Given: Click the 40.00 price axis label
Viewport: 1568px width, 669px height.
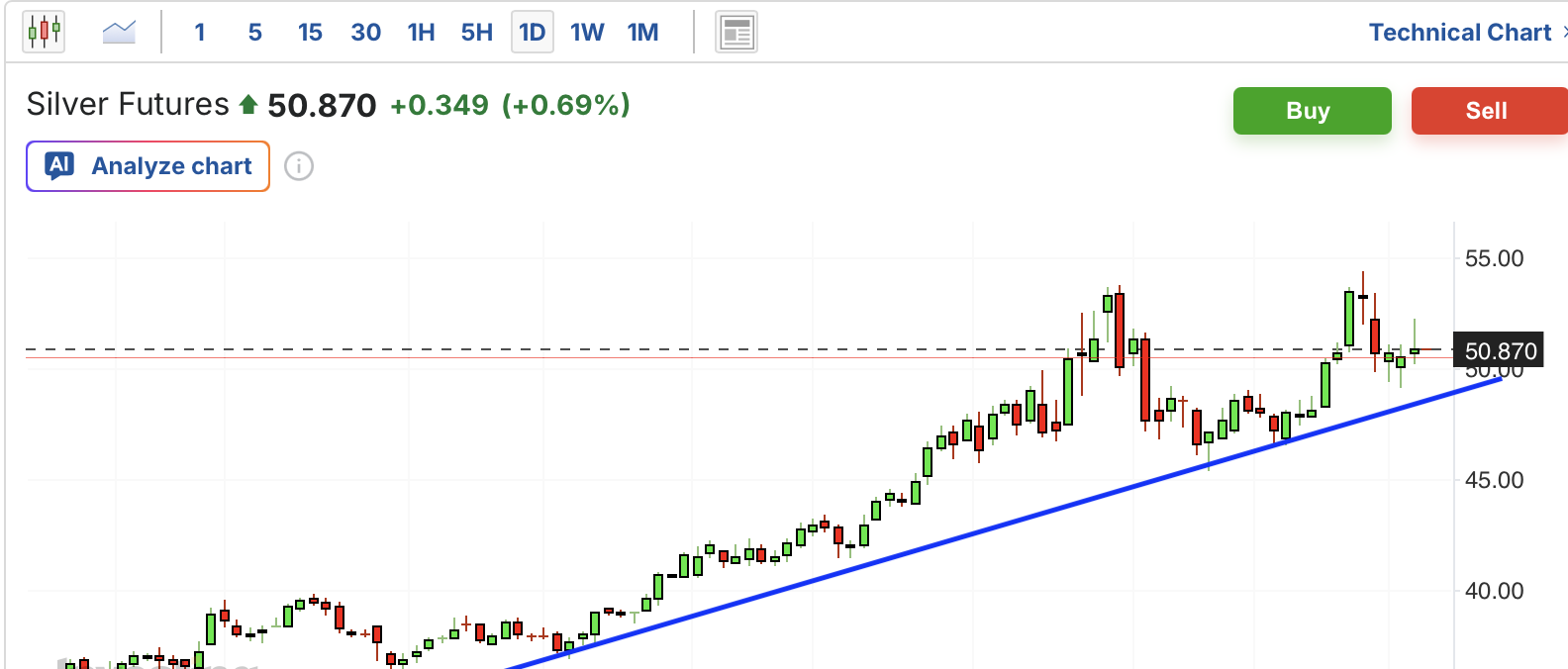Looking at the screenshot, I should point(1494,591).
